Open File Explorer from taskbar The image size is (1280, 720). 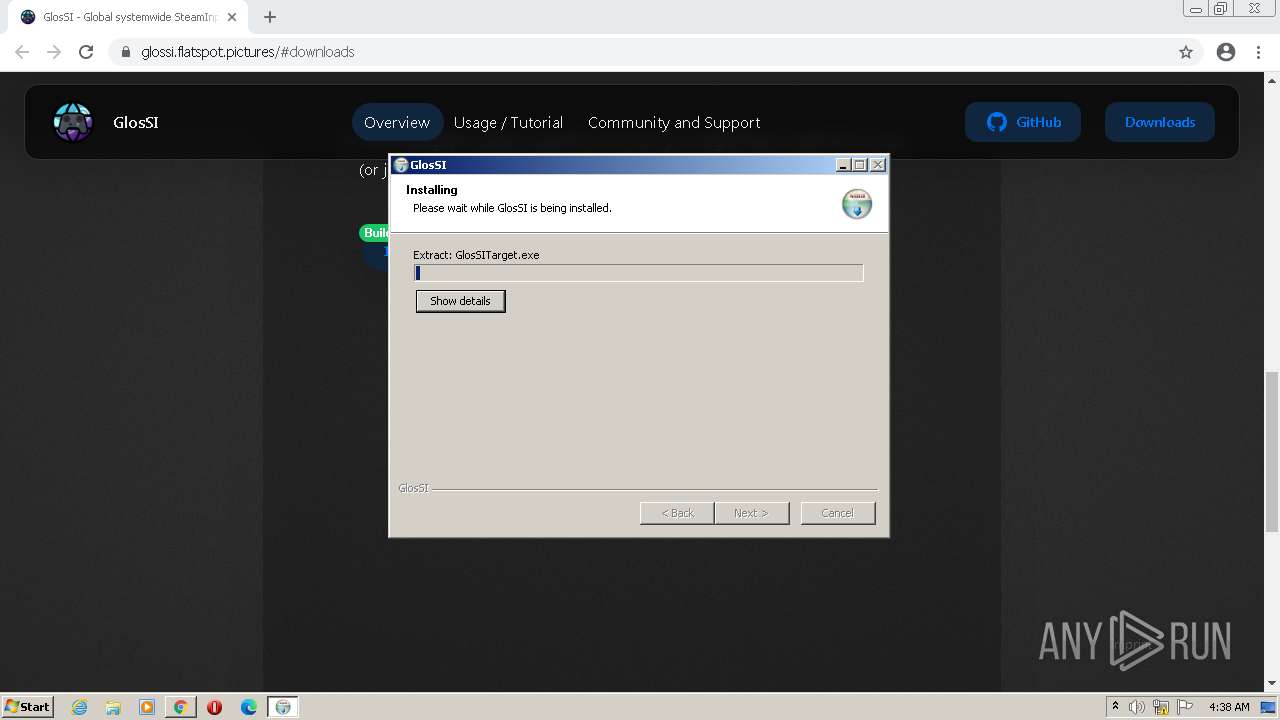coord(113,707)
